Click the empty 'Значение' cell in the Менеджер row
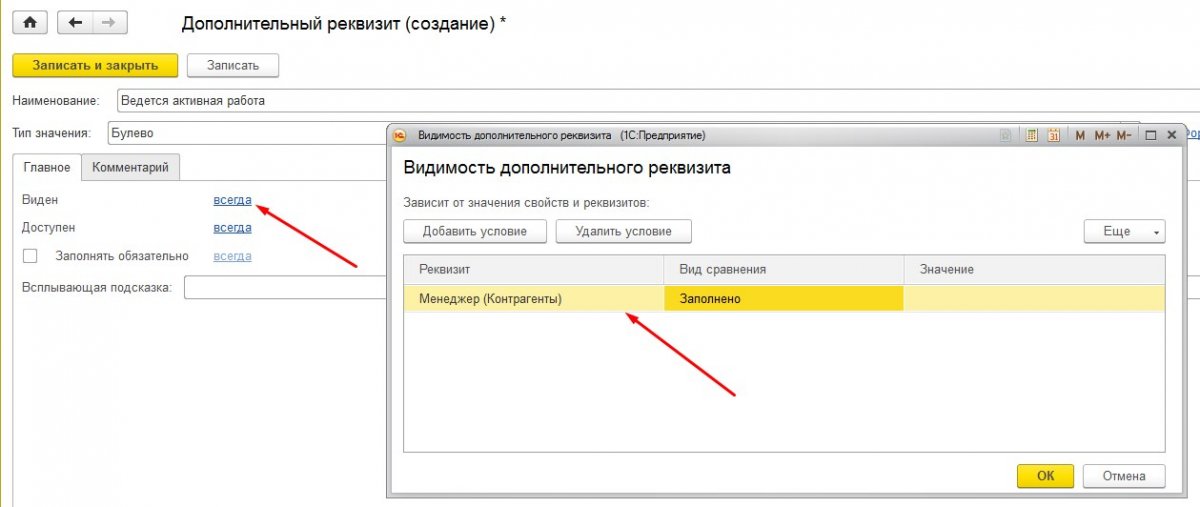Screen dimensions: 1200x507 point(1034,298)
